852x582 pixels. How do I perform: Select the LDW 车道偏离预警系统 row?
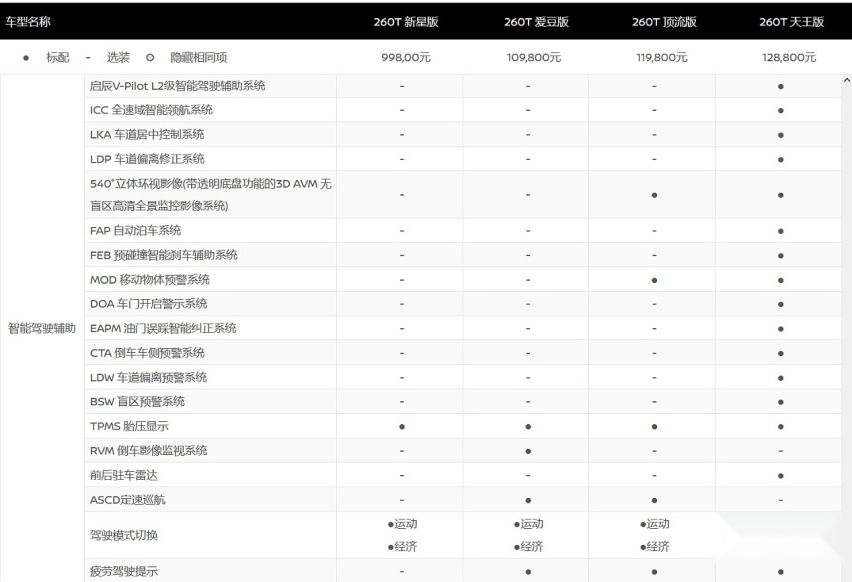coord(463,377)
